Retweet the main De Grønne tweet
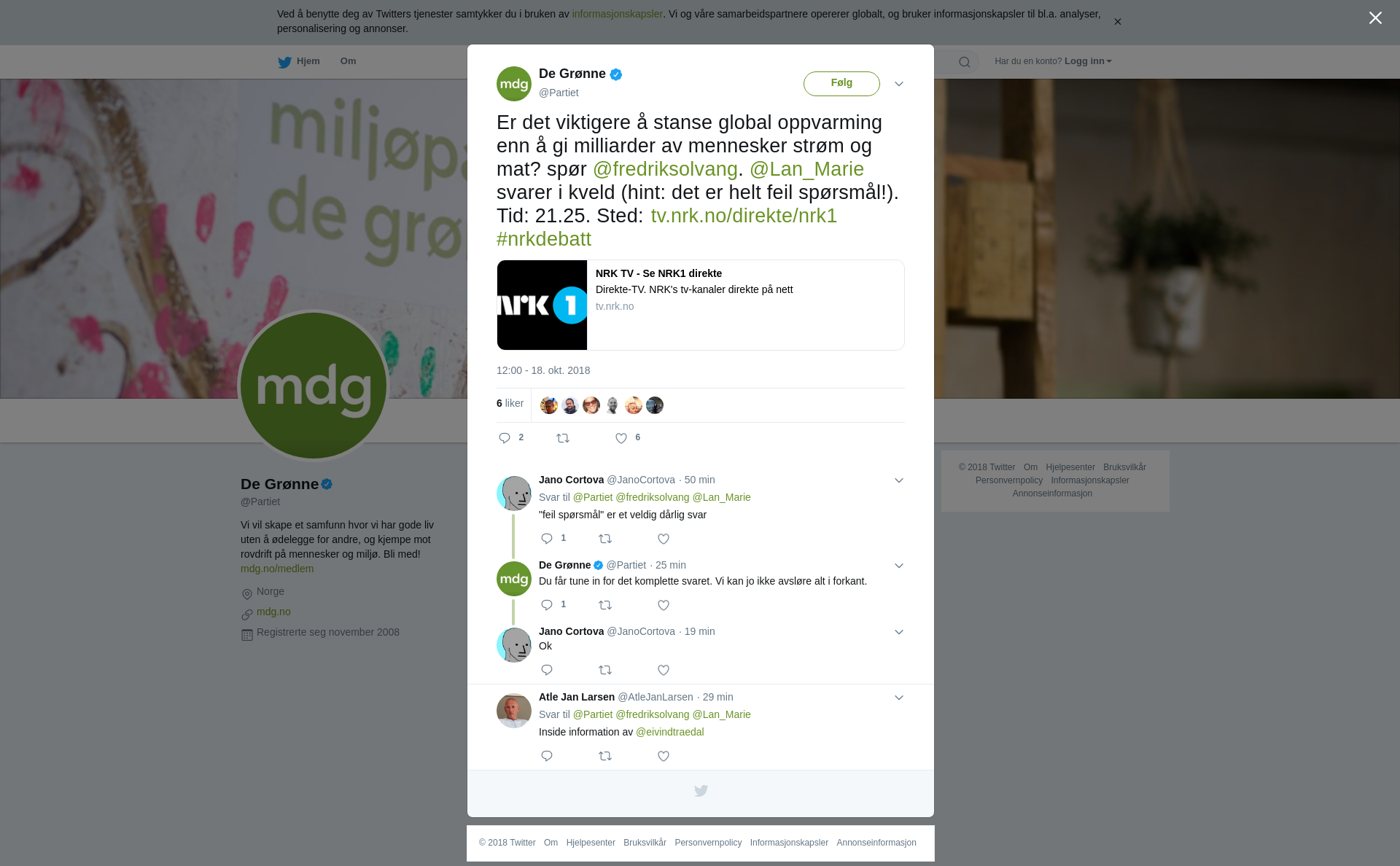 [x=563, y=438]
